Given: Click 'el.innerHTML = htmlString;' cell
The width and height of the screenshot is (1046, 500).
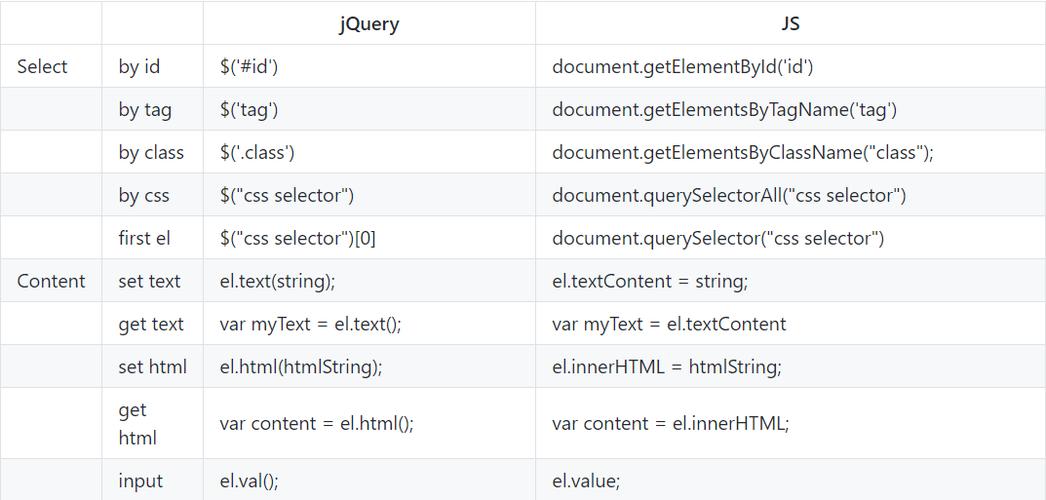Looking at the screenshot, I should pyautogui.click(x=790, y=366).
